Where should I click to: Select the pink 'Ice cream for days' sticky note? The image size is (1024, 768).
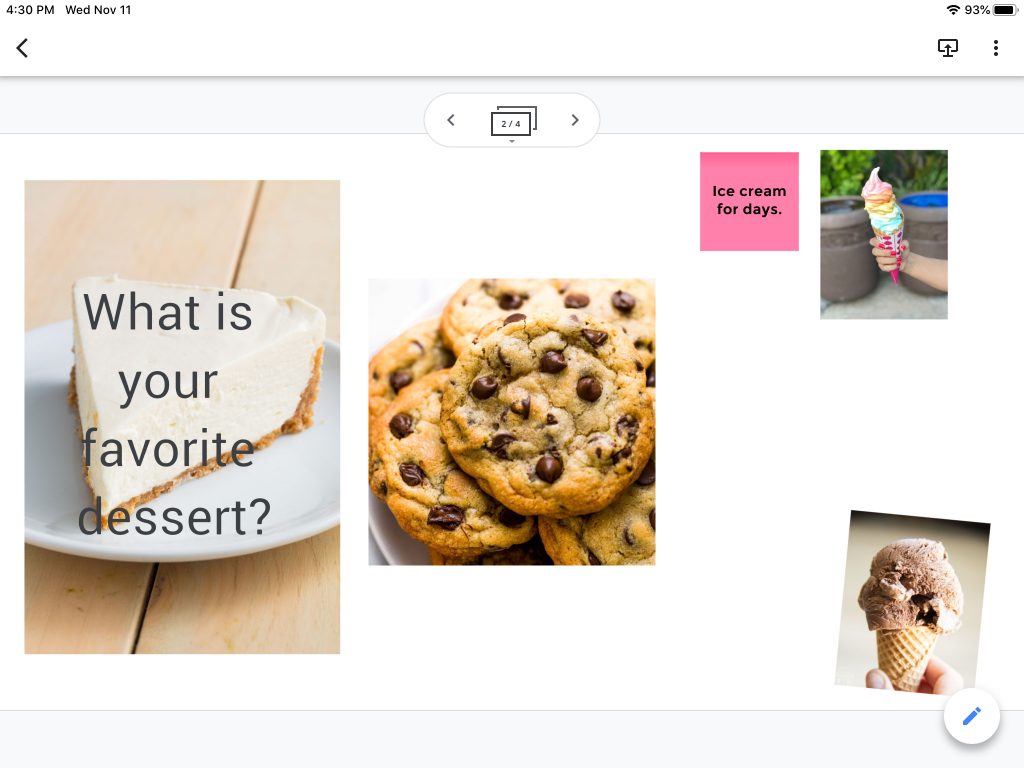(749, 201)
